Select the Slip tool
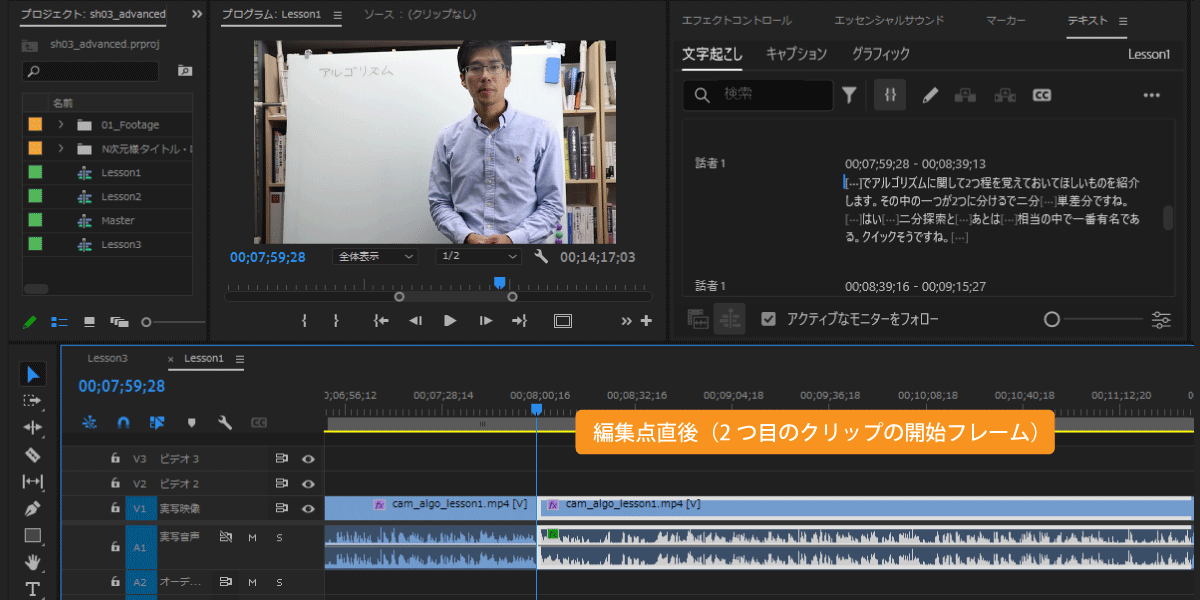This screenshot has width=1200, height=600. 33,481
